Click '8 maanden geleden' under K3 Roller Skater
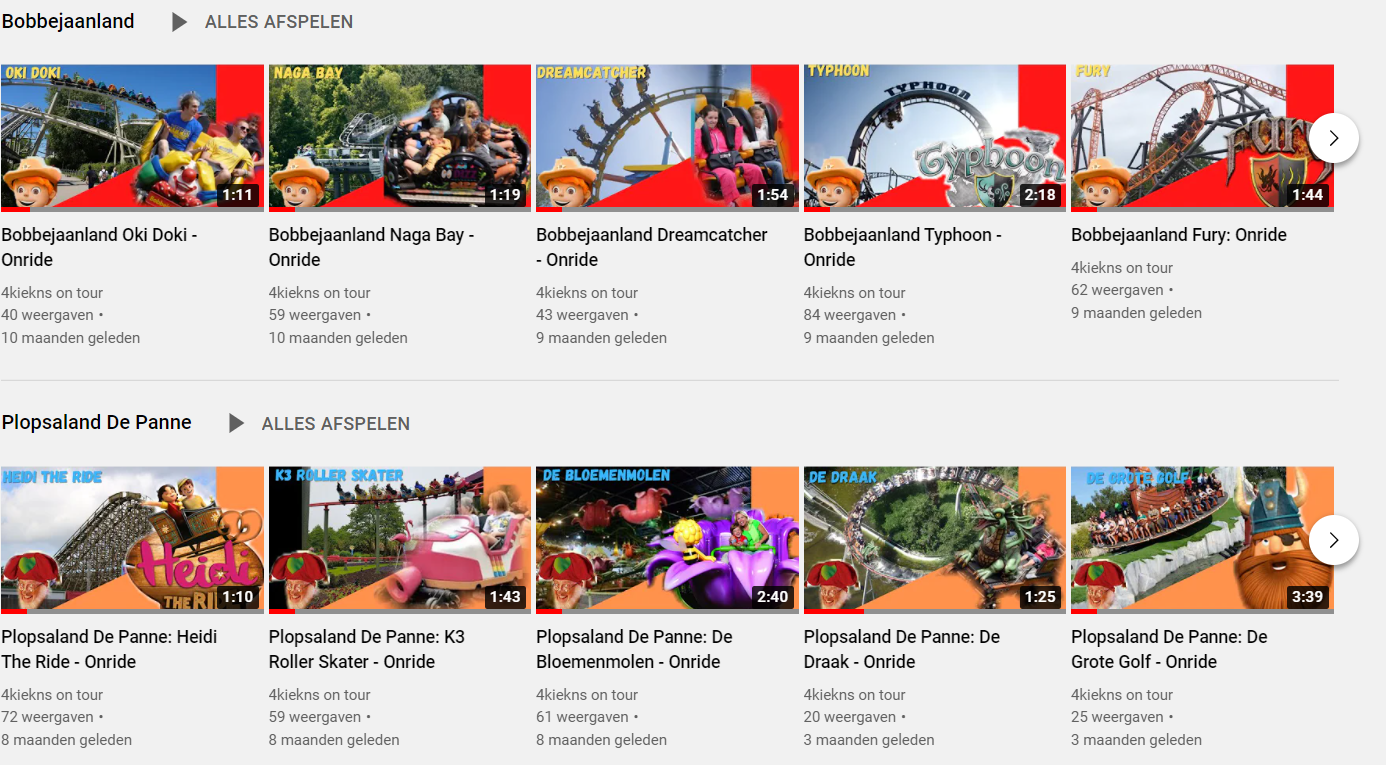The height and width of the screenshot is (765, 1386). coord(334,740)
